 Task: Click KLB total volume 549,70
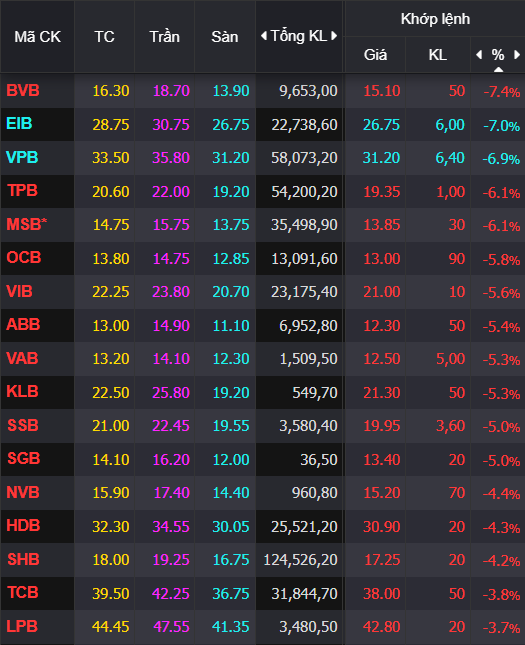pyautogui.click(x=315, y=393)
